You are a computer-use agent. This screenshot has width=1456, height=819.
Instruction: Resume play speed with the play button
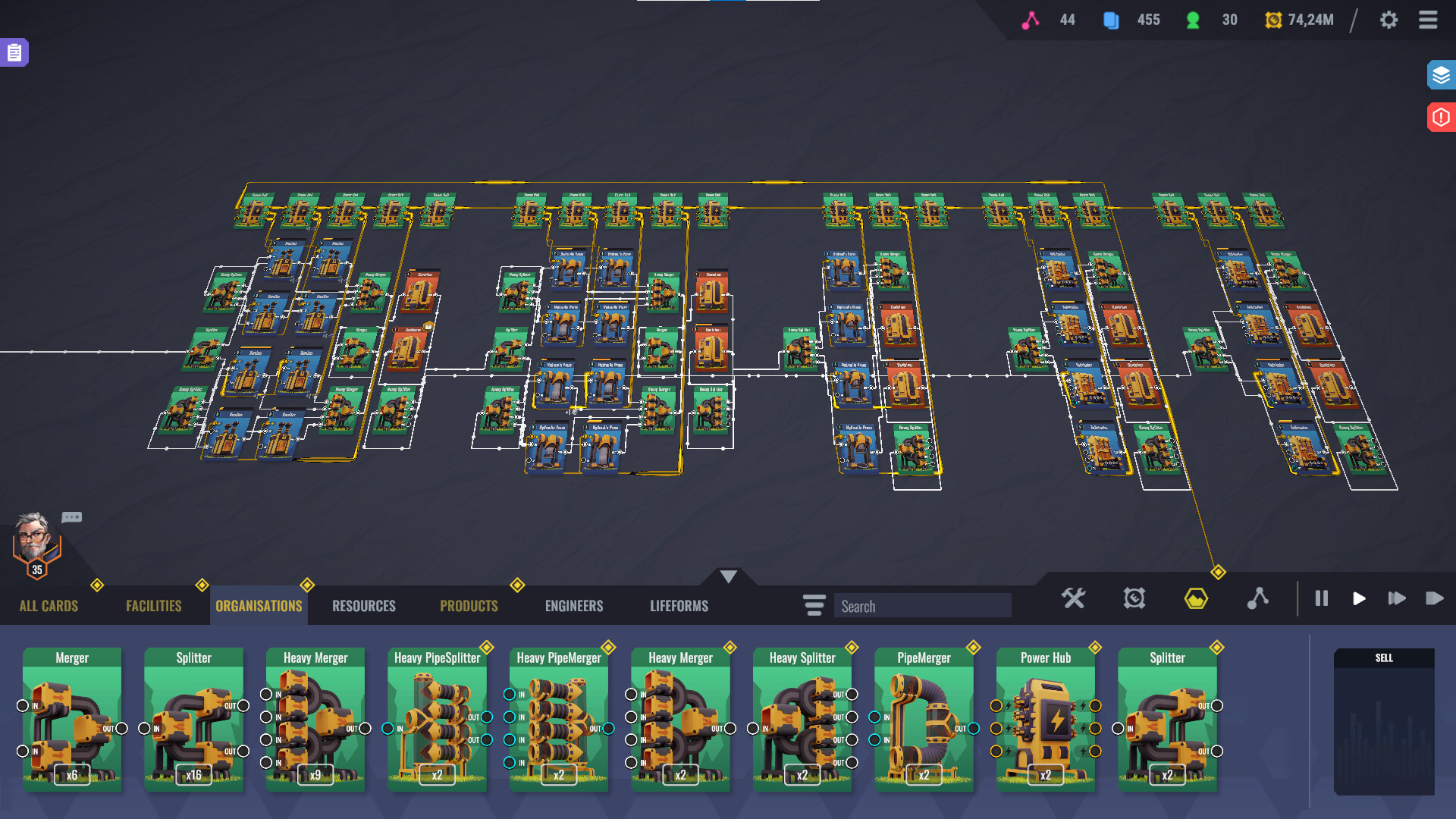pos(1359,598)
